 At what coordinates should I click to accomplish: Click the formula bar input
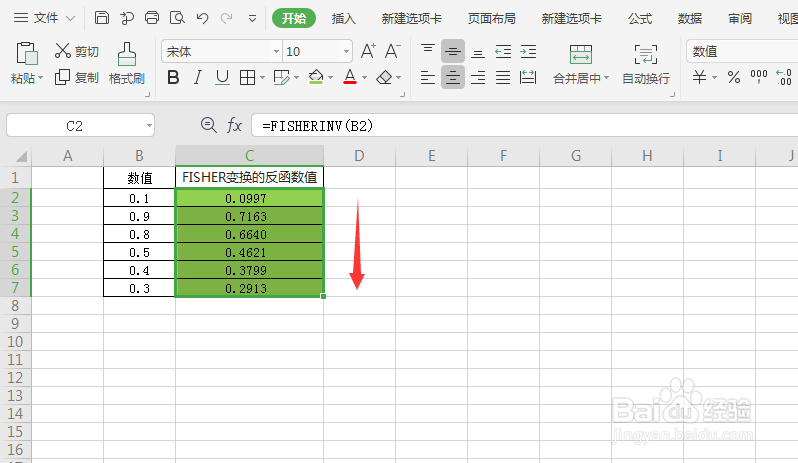[524, 126]
